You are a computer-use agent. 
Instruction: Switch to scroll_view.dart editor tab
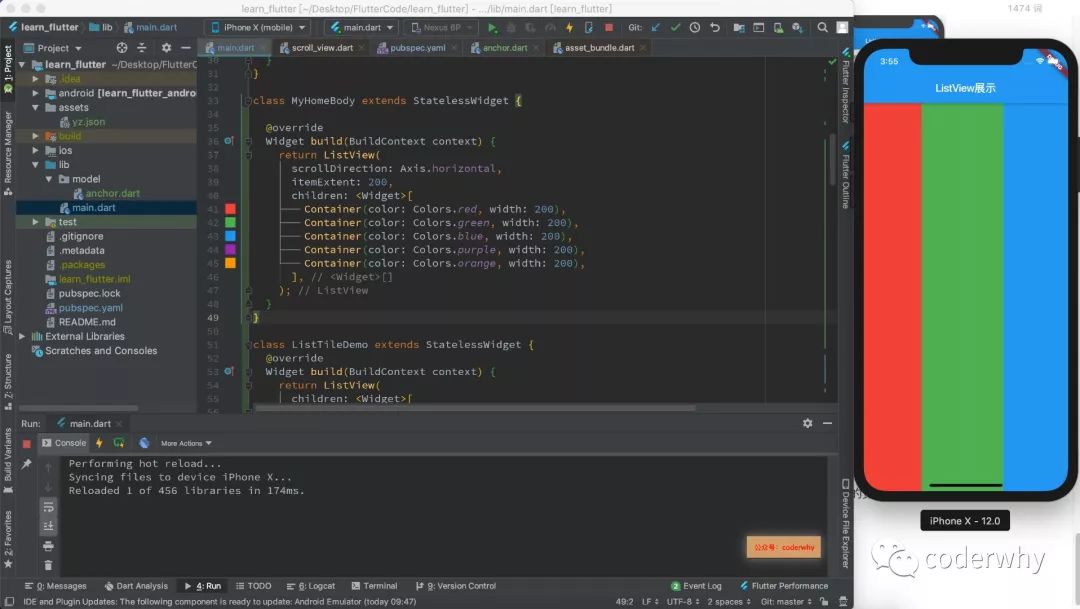coord(322,48)
